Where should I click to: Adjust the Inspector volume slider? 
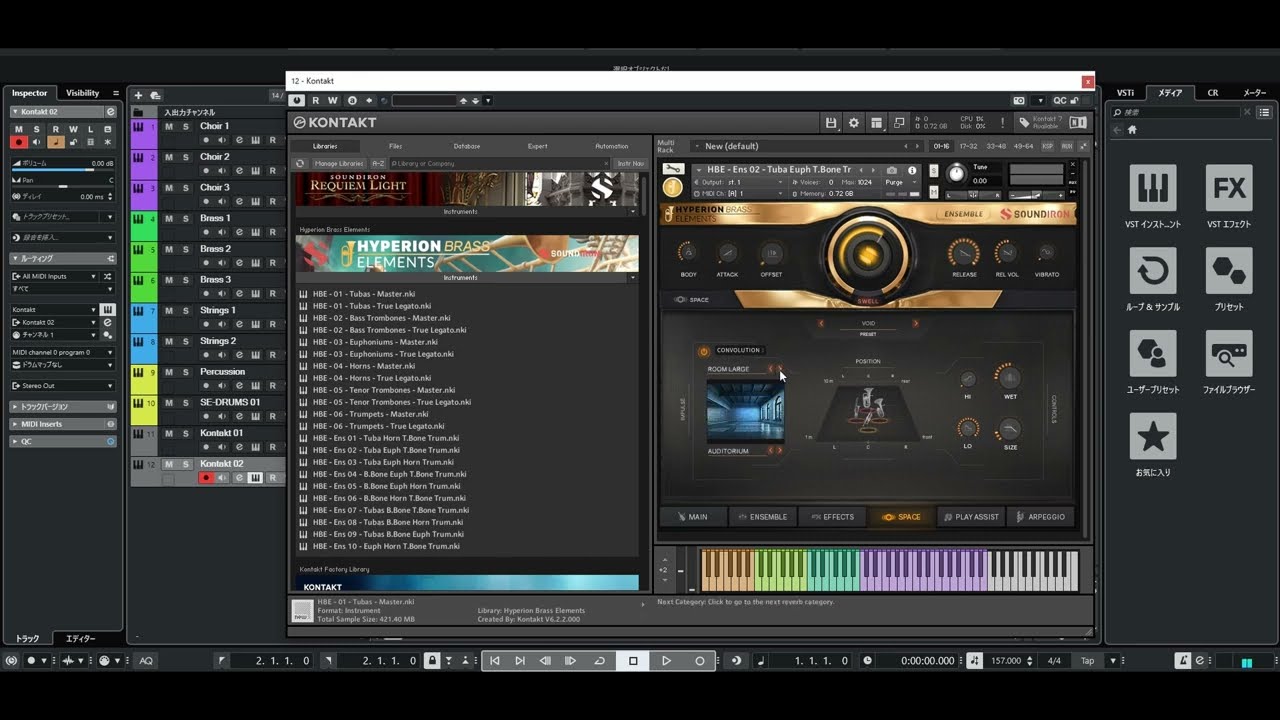click(63, 170)
